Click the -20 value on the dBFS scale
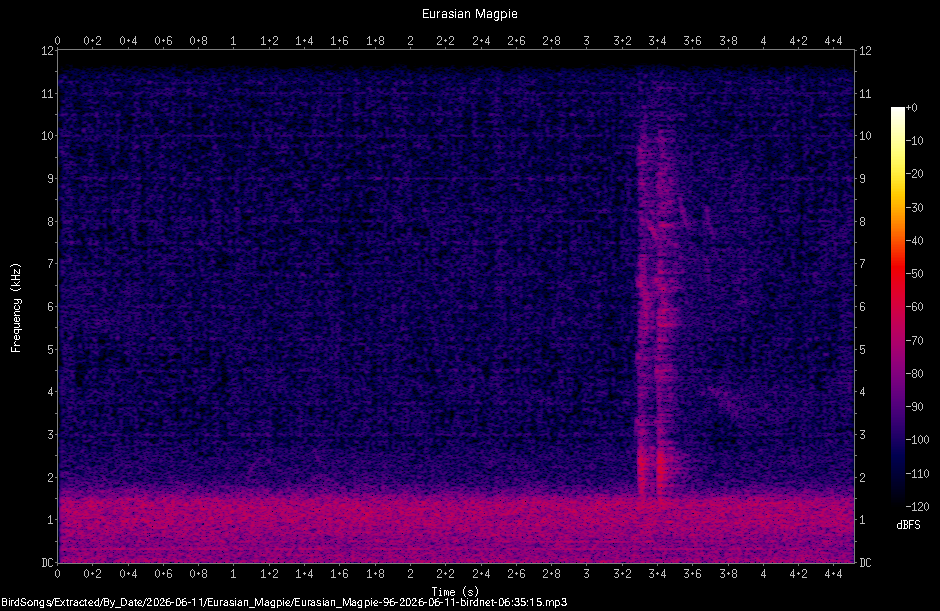Image resolution: width=940 pixels, height=611 pixels. coord(914,174)
